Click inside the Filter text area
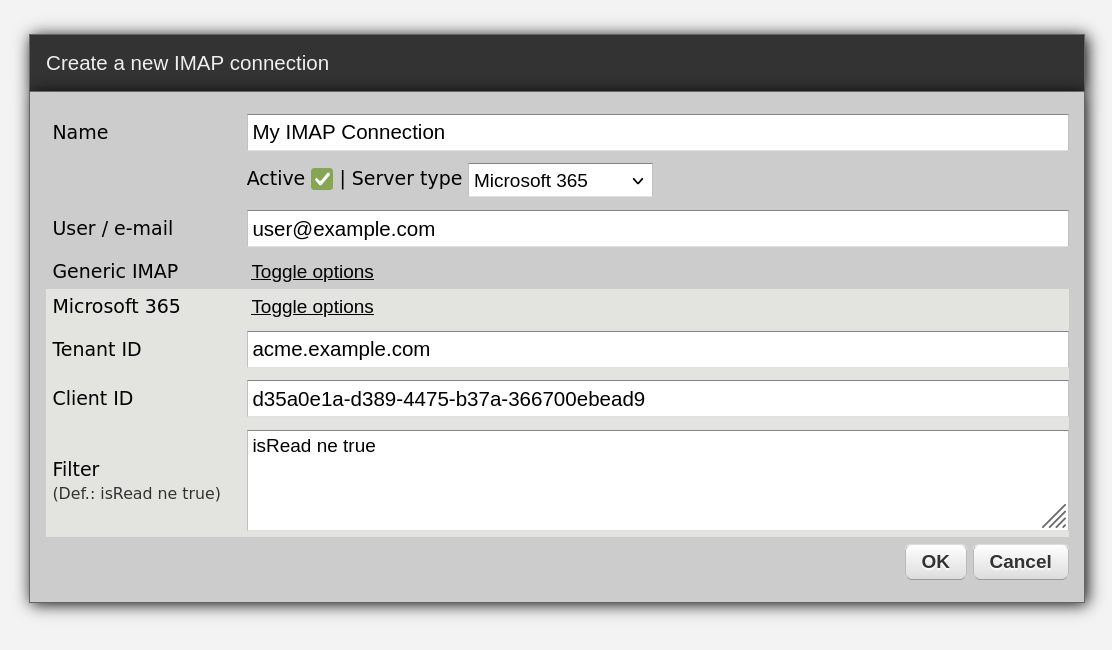 (640, 480)
